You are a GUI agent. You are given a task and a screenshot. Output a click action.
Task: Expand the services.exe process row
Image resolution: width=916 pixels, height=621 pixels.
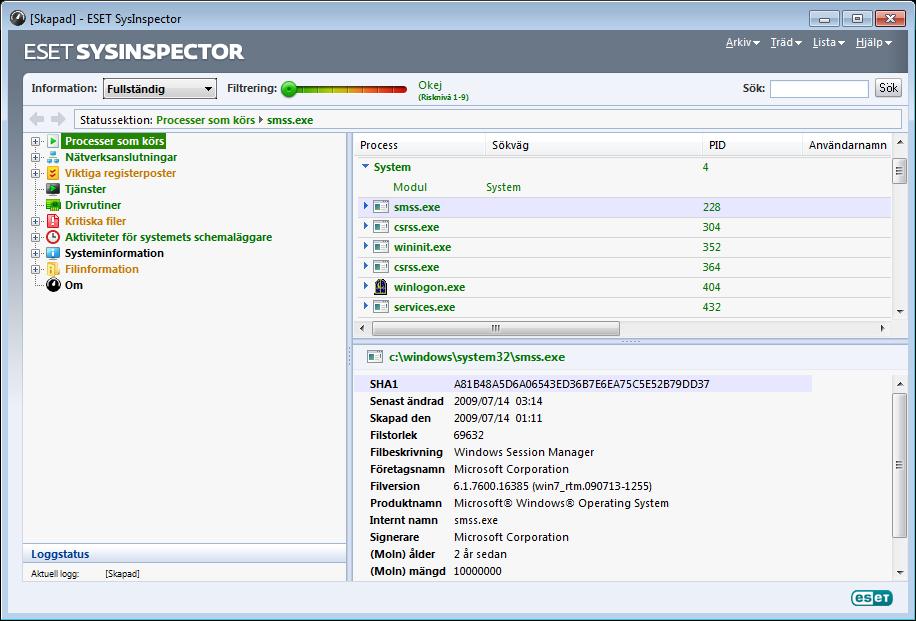(x=366, y=306)
